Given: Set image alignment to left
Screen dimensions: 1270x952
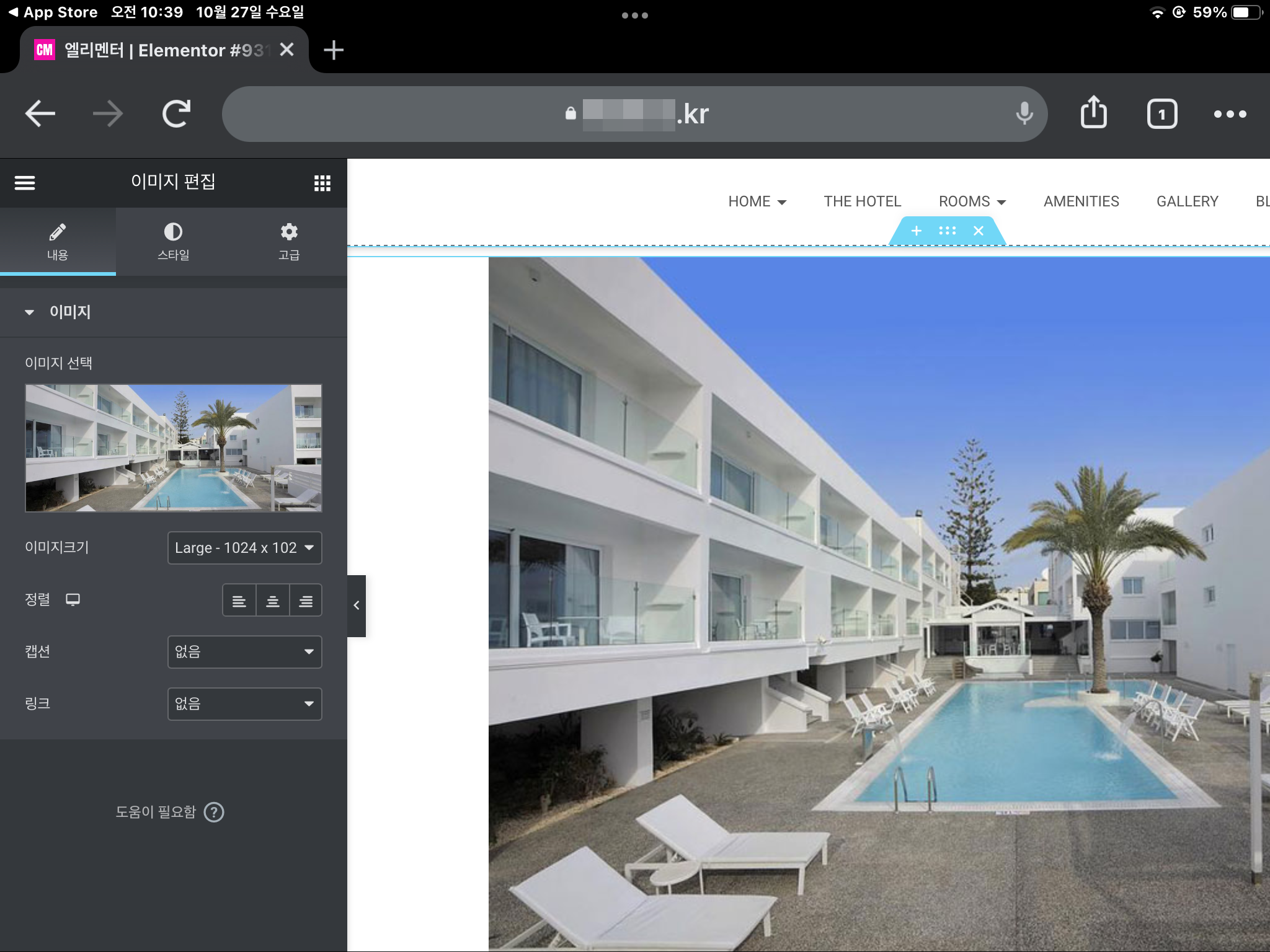Looking at the screenshot, I should pos(239,601).
